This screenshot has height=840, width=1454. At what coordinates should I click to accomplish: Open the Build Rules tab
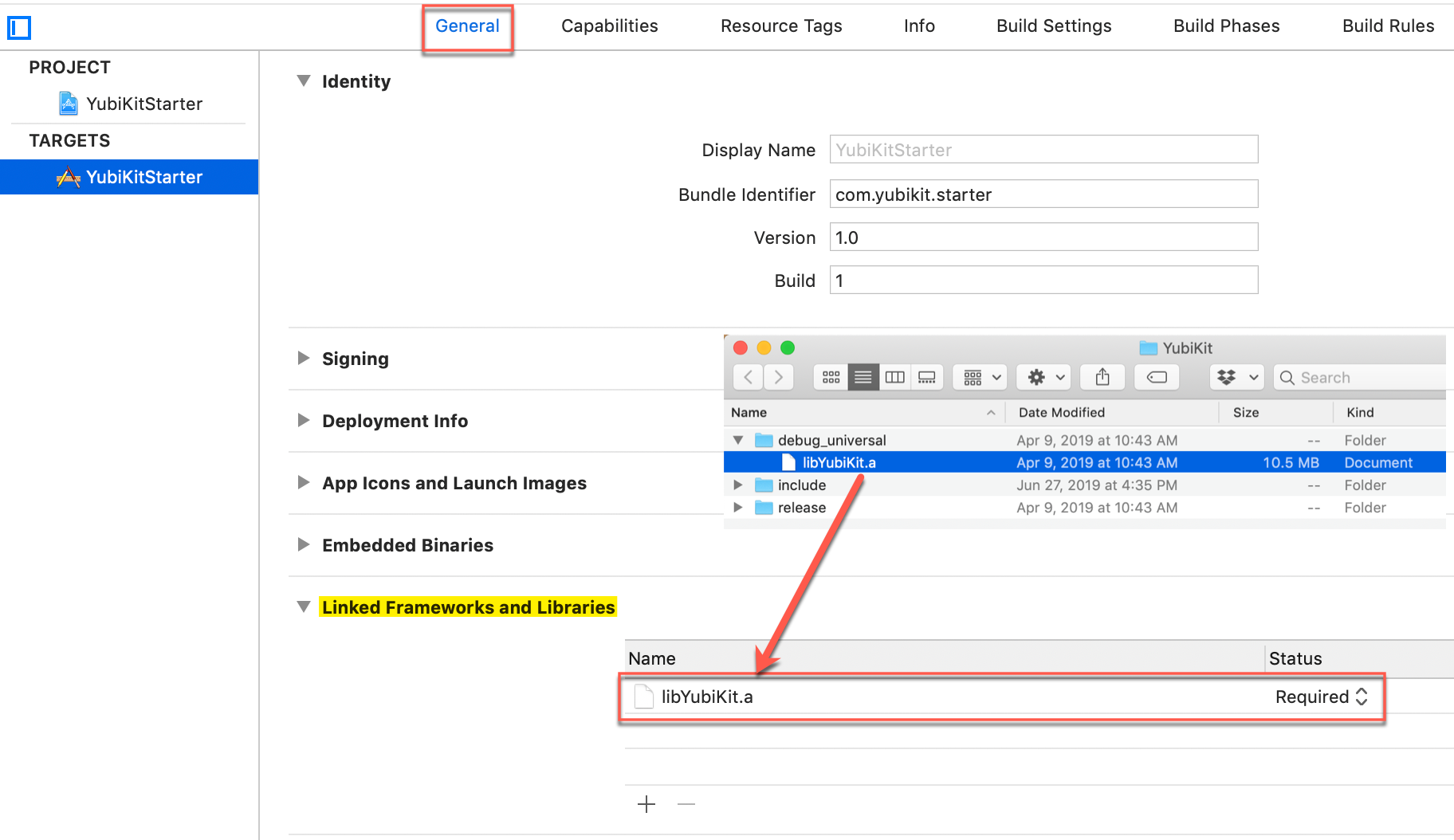point(1388,26)
